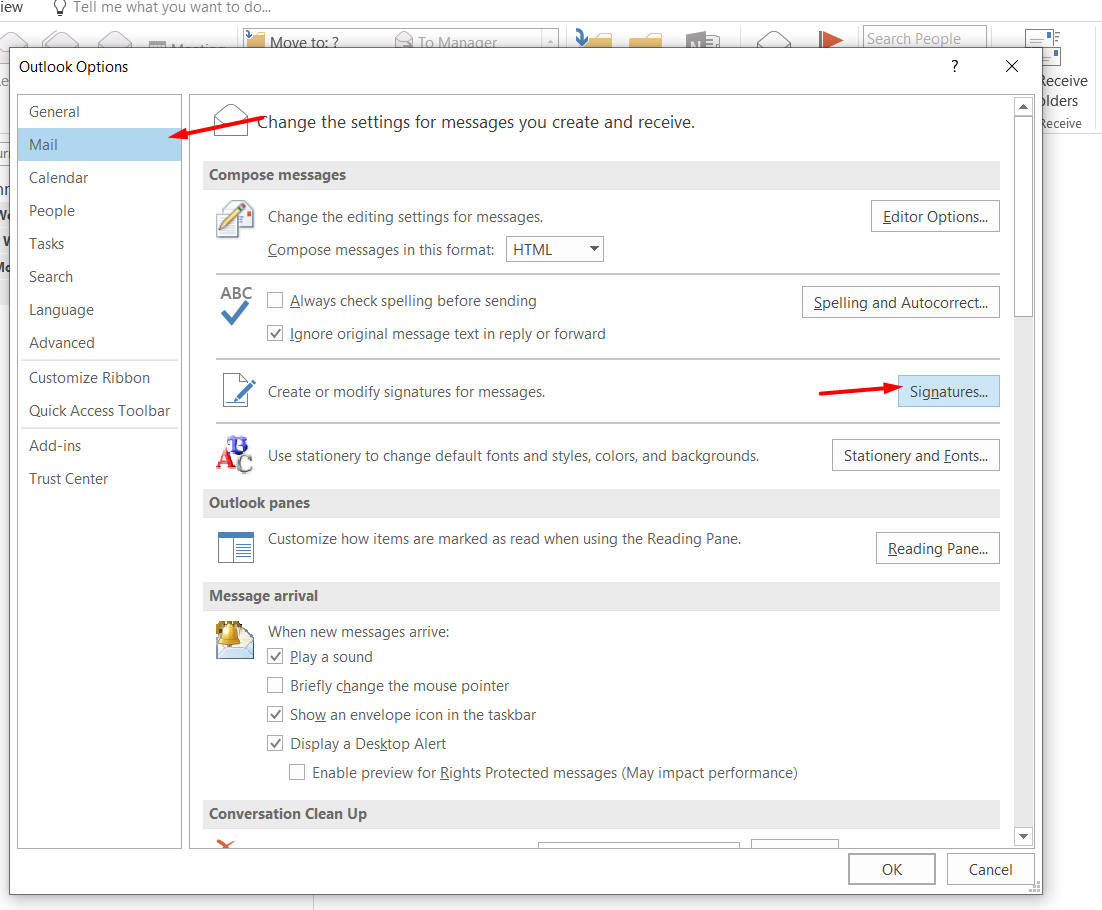This screenshot has width=1102, height=910.
Task: Open the Add-ins category
Action: click(x=99, y=446)
